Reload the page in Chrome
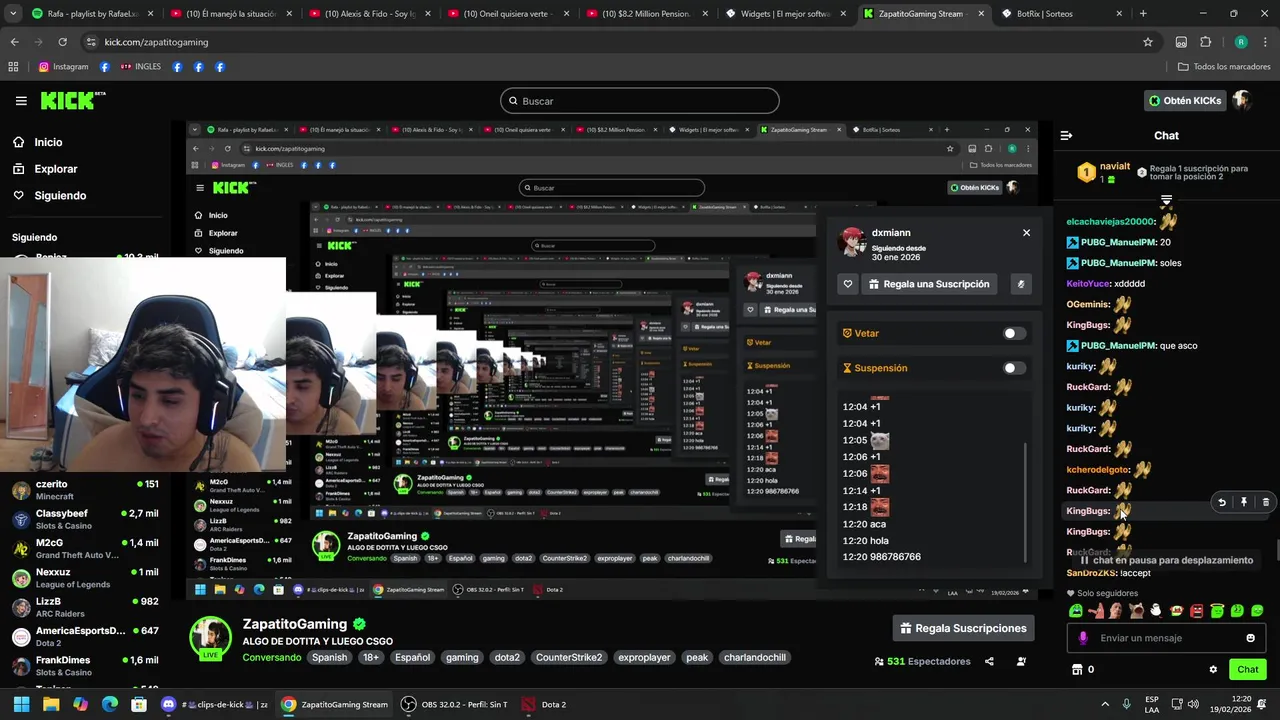1280x720 pixels. 62,42
